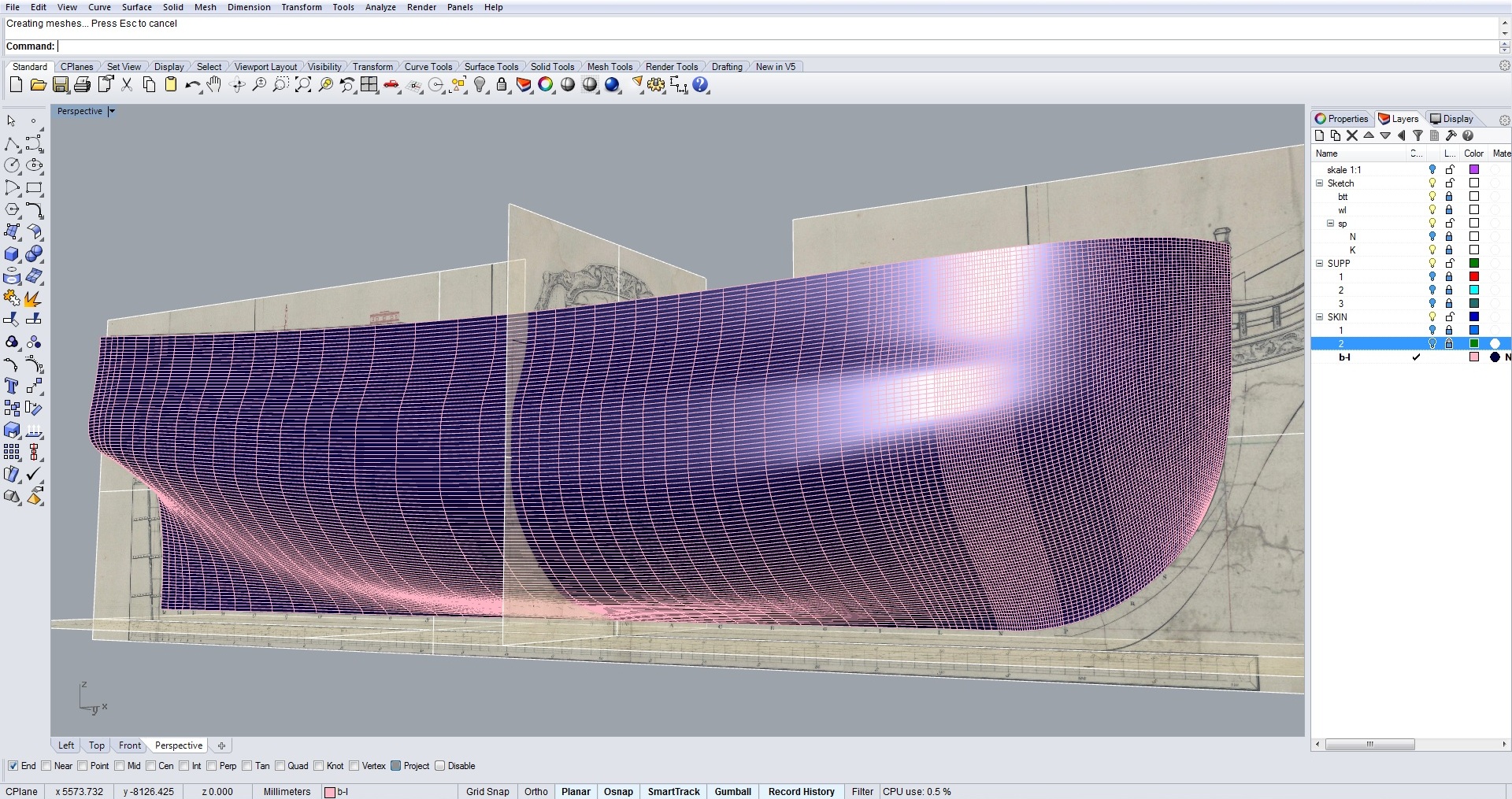Viewport: 1512px width, 799px height.
Task: Delete layer using X icon
Action: pos(1352,135)
